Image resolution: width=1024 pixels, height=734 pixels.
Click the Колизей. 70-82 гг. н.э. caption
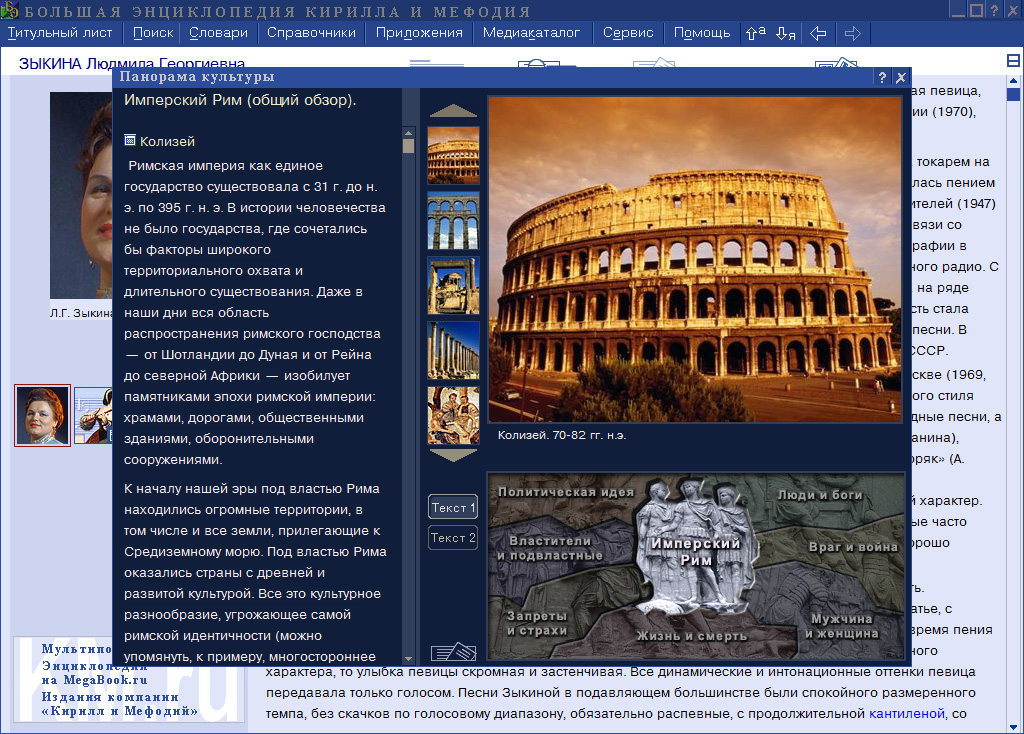tap(562, 435)
